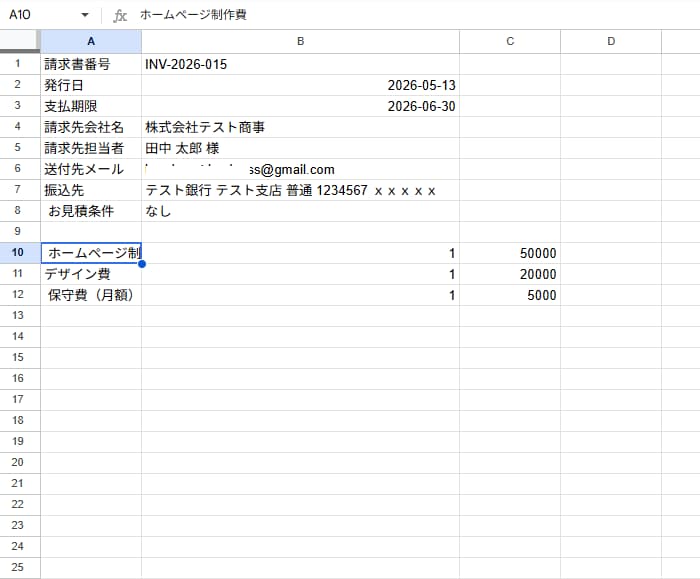Select column A header
Screen dimensions: 700x579
[x=91, y=42]
